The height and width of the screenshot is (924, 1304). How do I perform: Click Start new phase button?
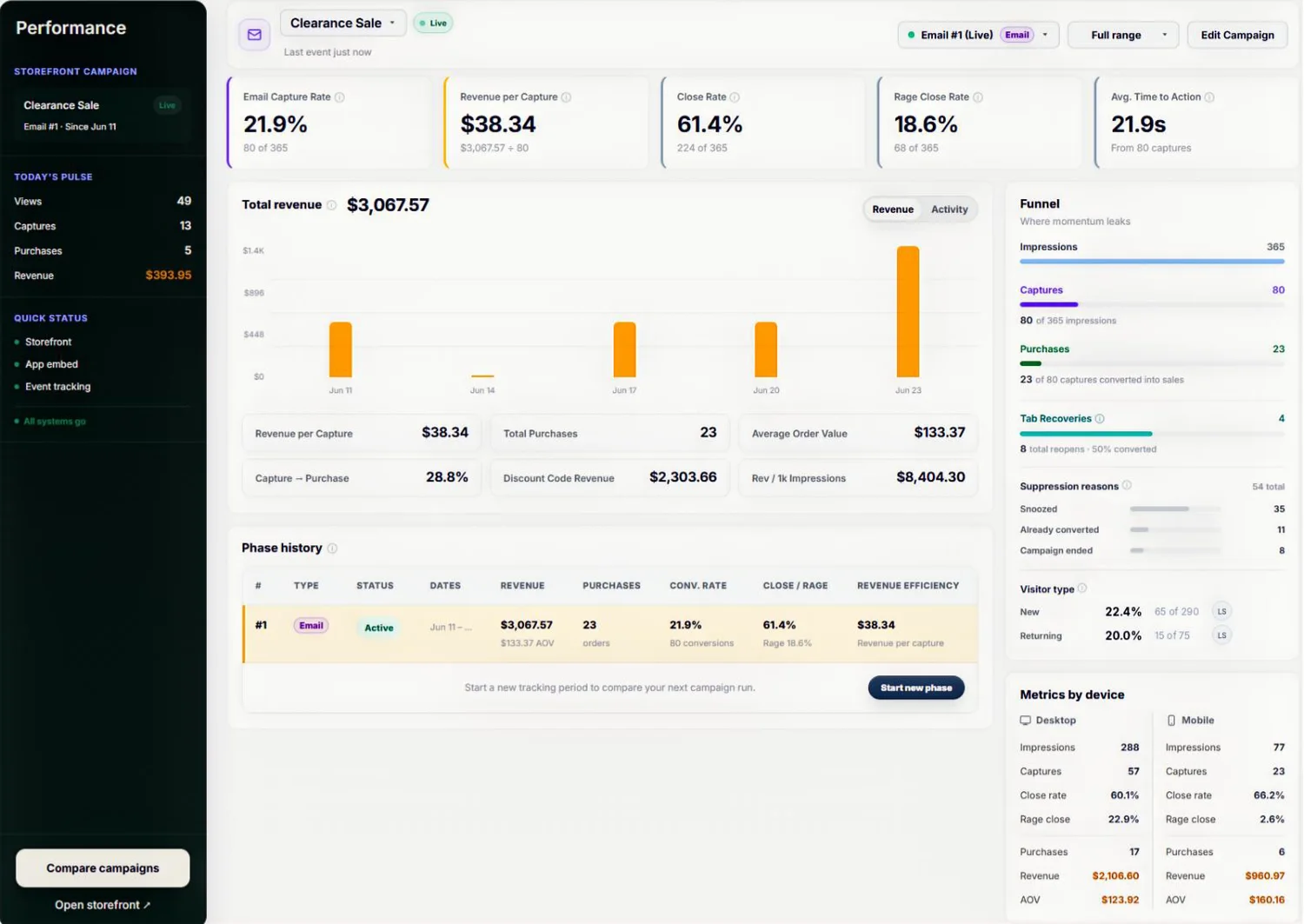point(916,688)
